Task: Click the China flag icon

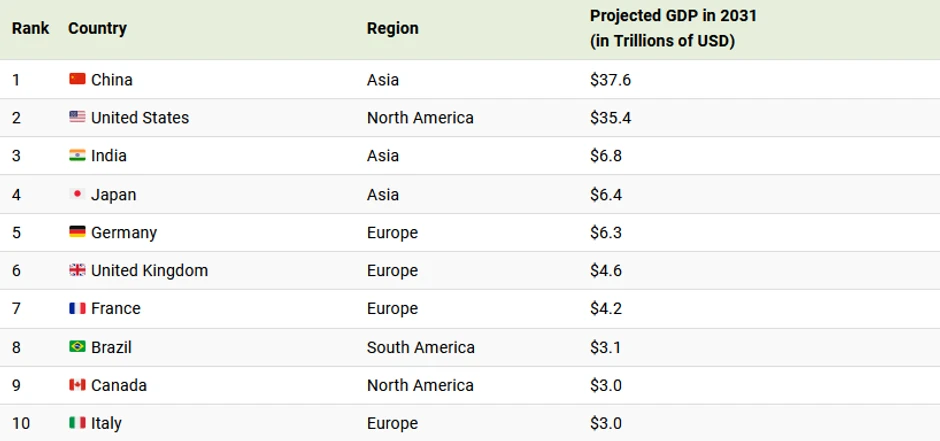Action: pyautogui.click(x=77, y=79)
